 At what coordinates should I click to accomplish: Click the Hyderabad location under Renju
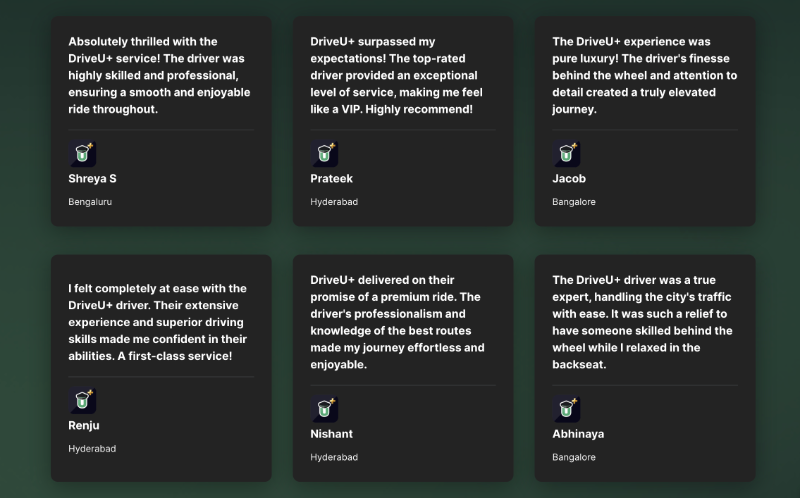point(92,449)
